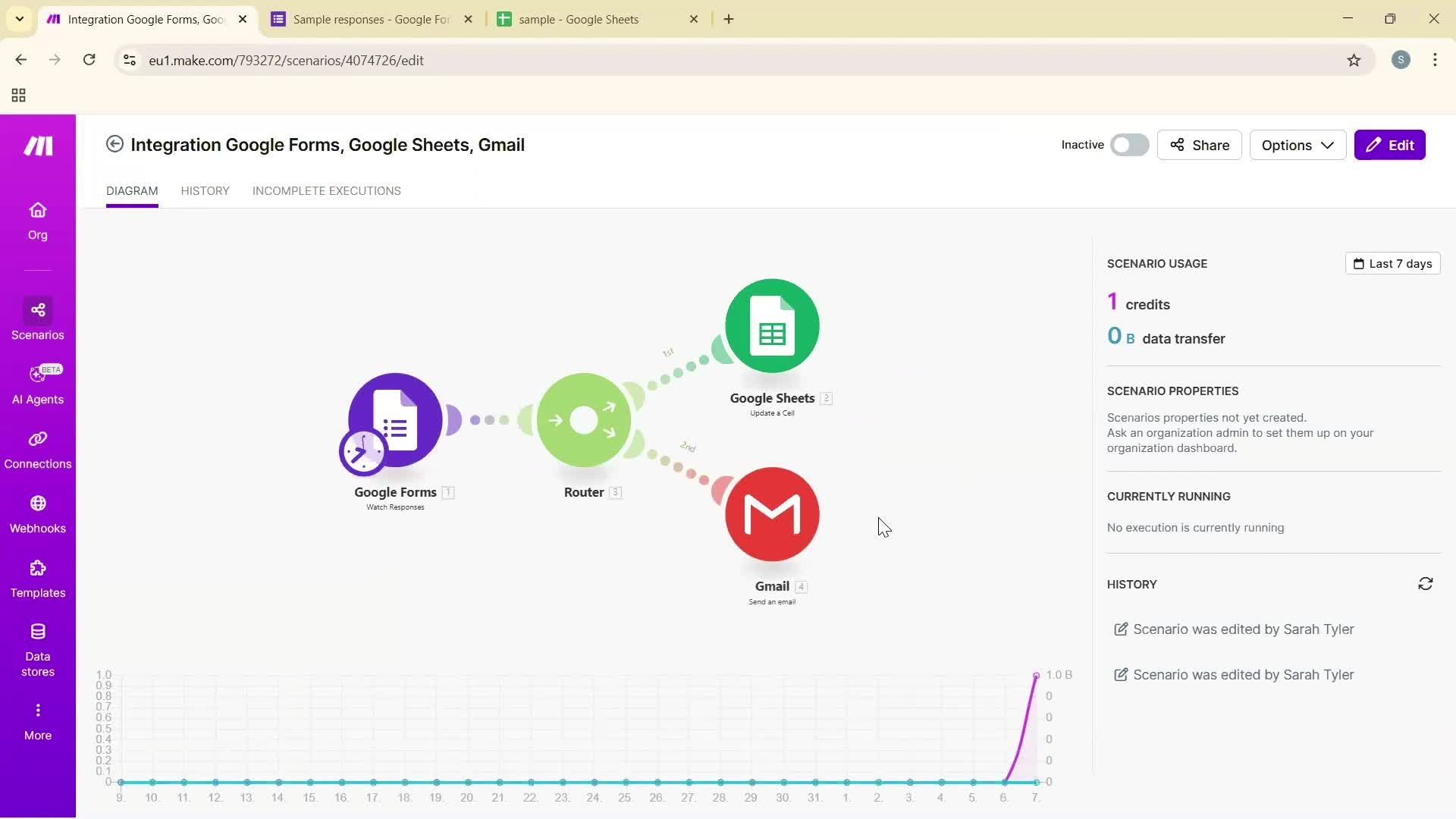Image resolution: width=1456 pixels, height=819 pixels.
Task: Open the INCOMPLETE EXECUTIONS tab
Action: (326, 191)
